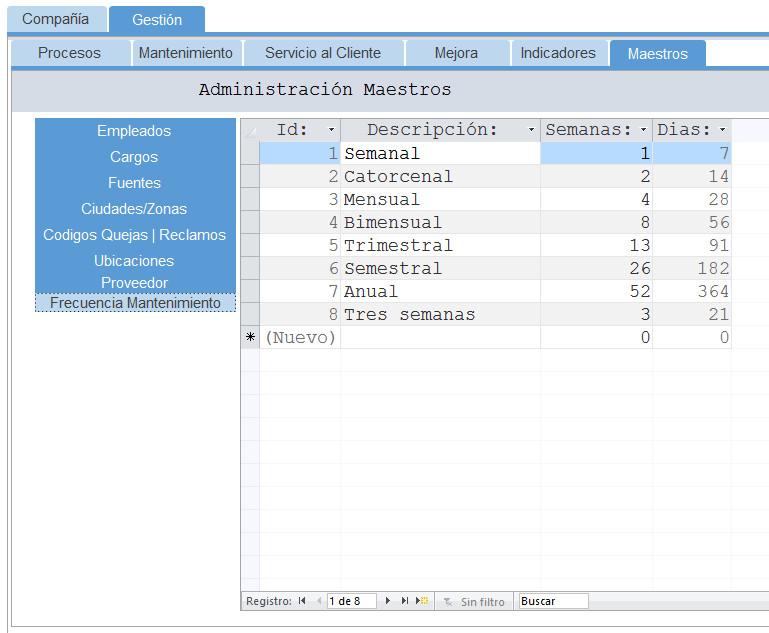Select the Trimestral description cell
The image size is (769, 633).
[440, 246]
